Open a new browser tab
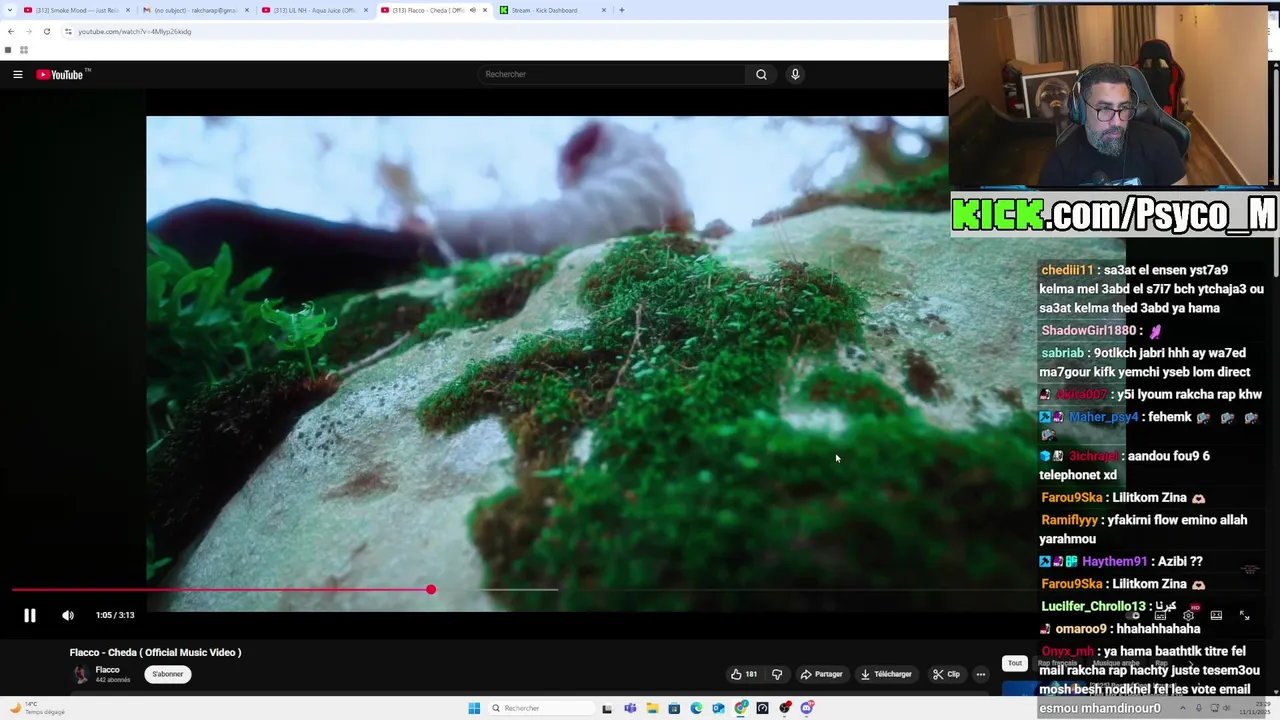Viewport: 1280px width, 720px height. point(622,10)
